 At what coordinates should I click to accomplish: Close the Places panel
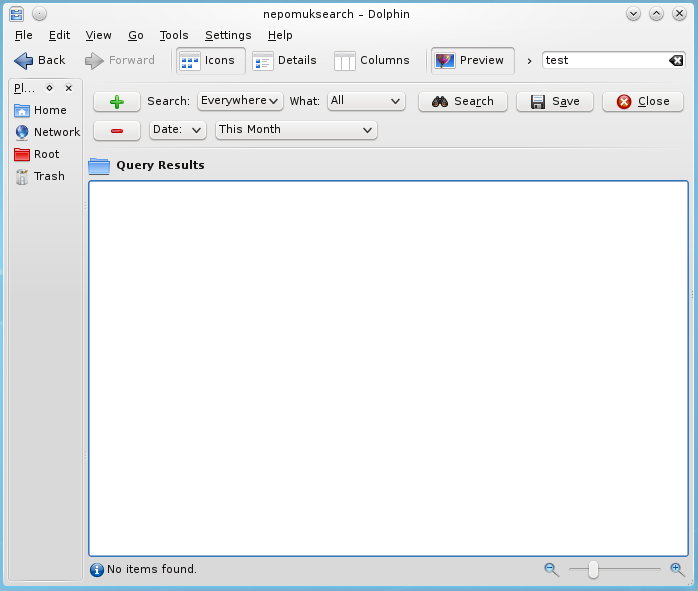69,88
